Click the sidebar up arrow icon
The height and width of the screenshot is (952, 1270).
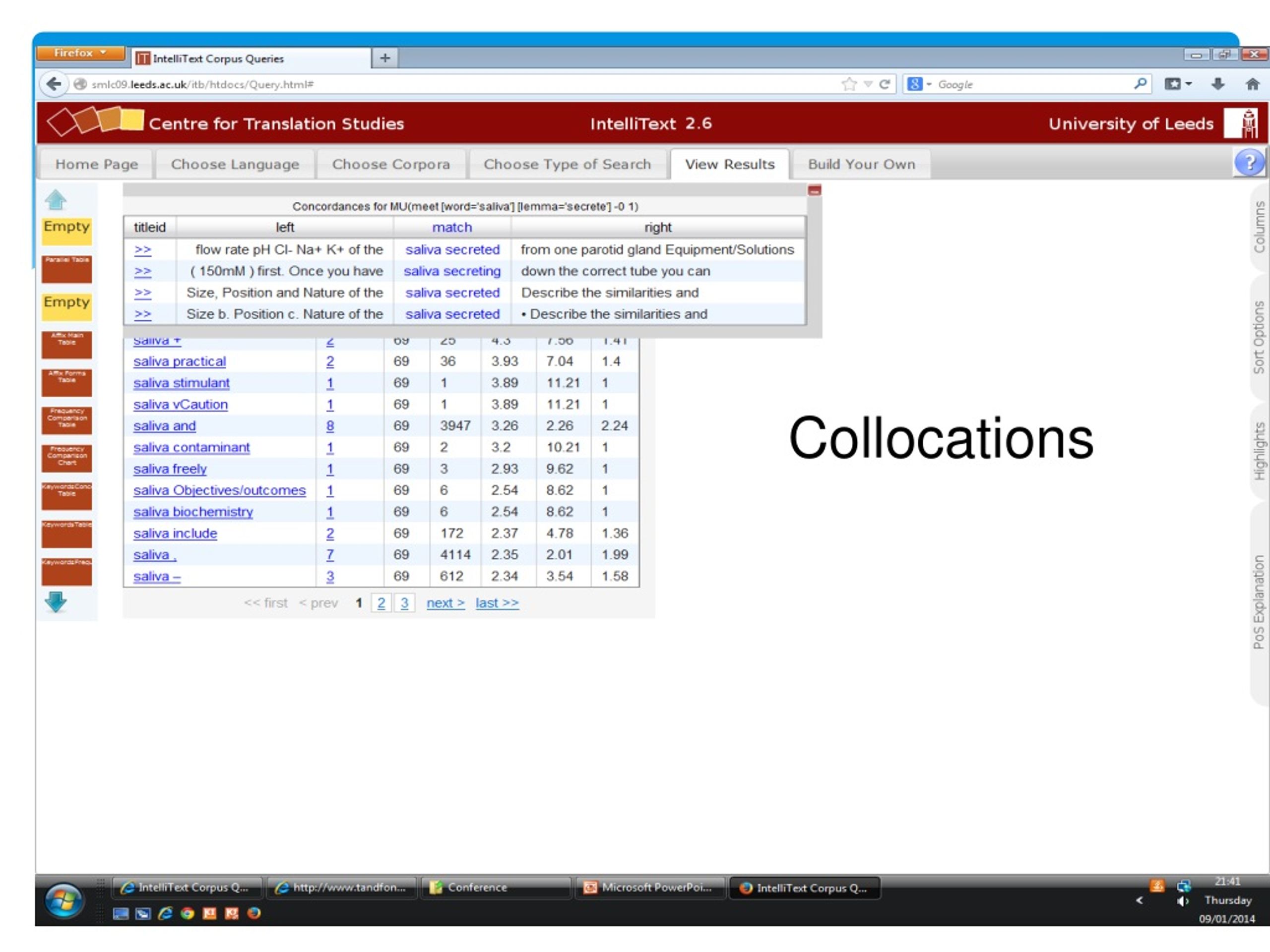(56, 200)
